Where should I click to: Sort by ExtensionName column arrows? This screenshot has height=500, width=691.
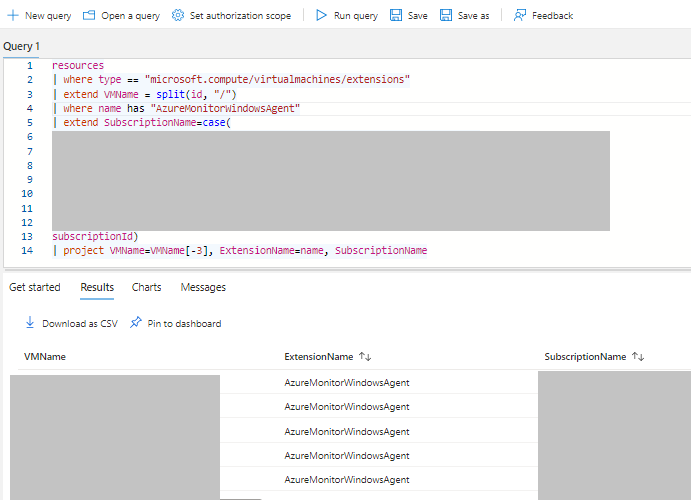point(365,356)
